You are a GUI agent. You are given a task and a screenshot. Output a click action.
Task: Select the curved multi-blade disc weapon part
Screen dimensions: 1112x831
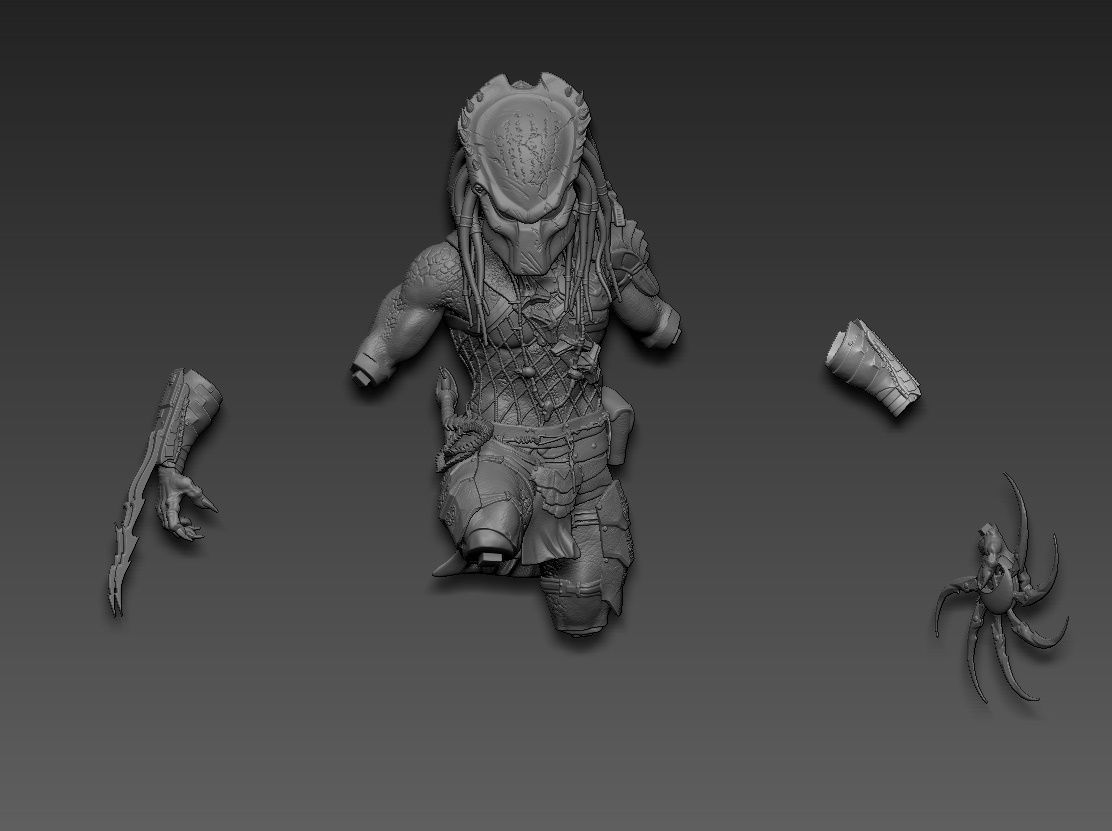1002,589
